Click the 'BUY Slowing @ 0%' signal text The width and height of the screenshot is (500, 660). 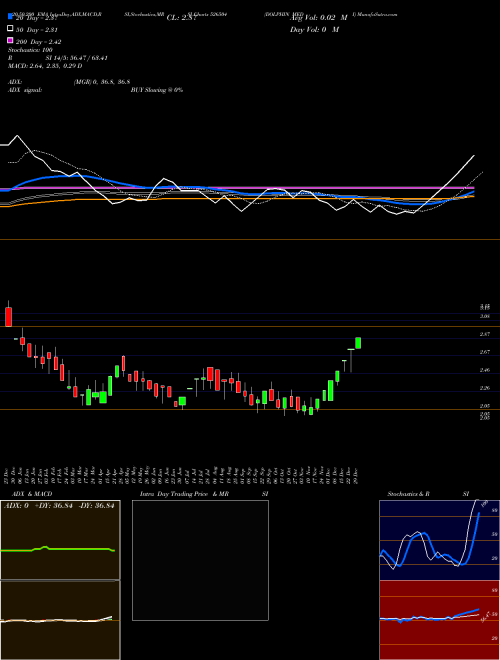point(157,90)
